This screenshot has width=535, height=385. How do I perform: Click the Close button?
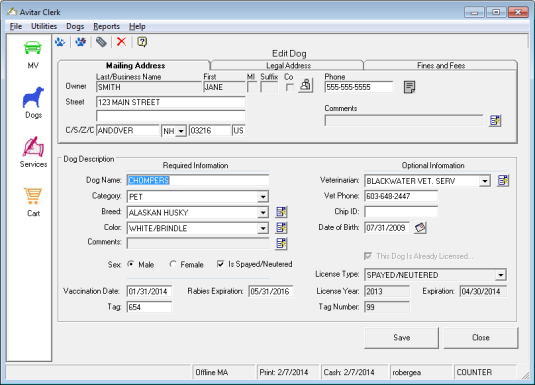click(481, 338)
